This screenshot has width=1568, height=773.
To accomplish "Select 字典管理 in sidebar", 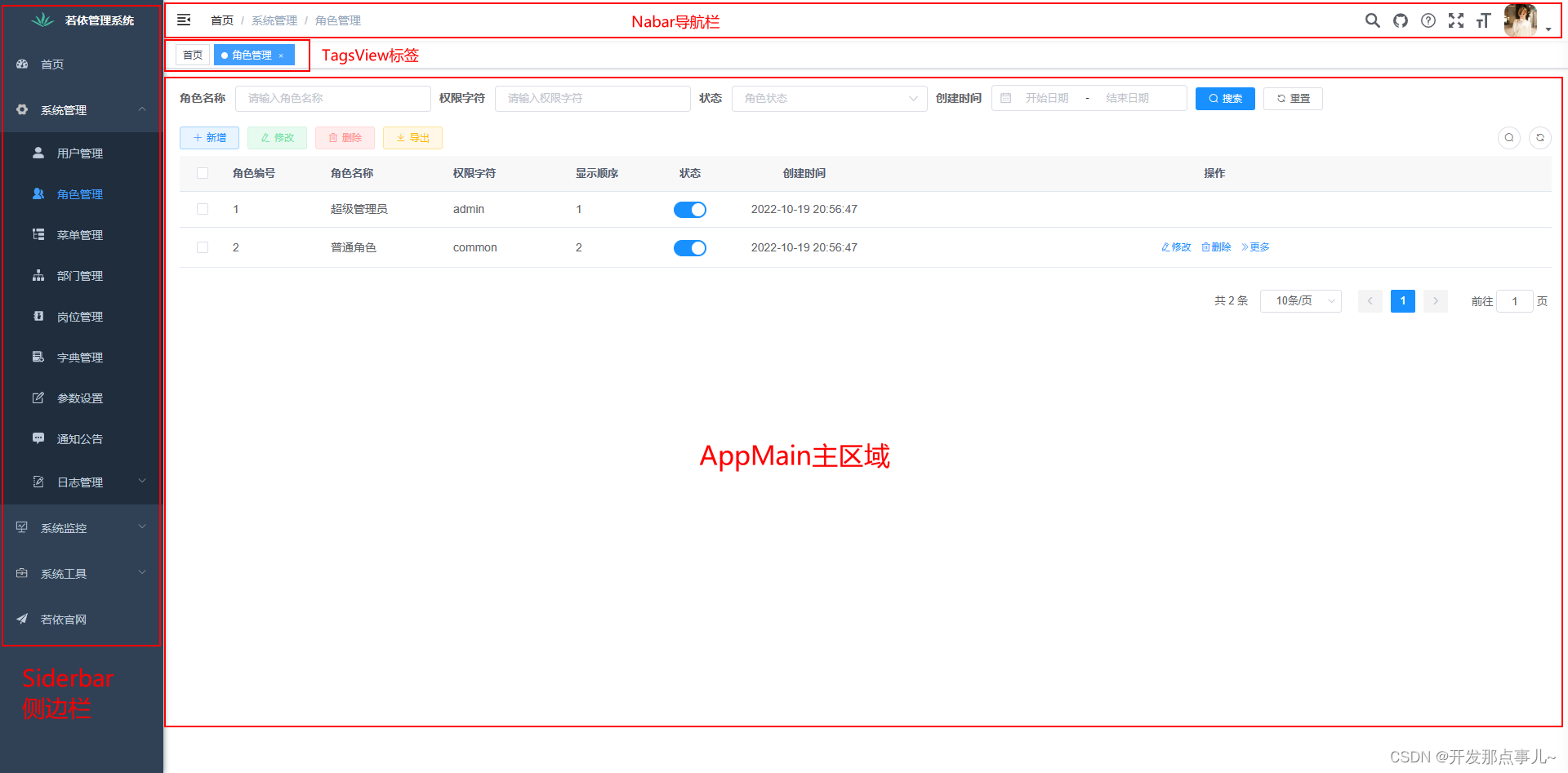I will 82,357.
